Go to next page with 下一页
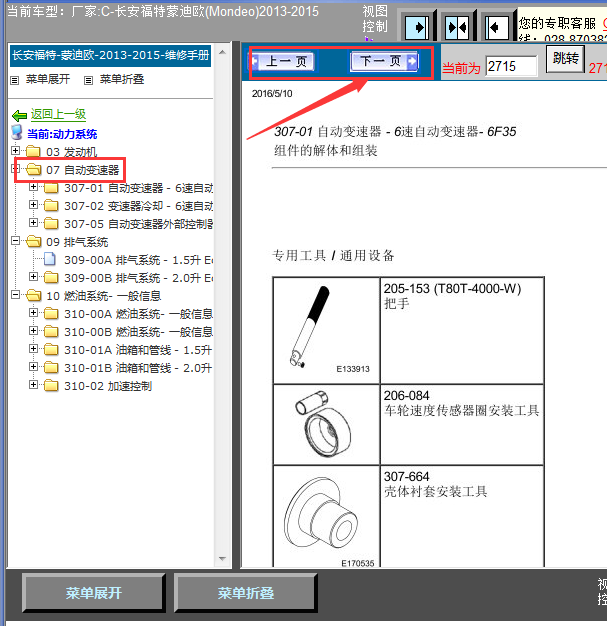 [384, 61]
